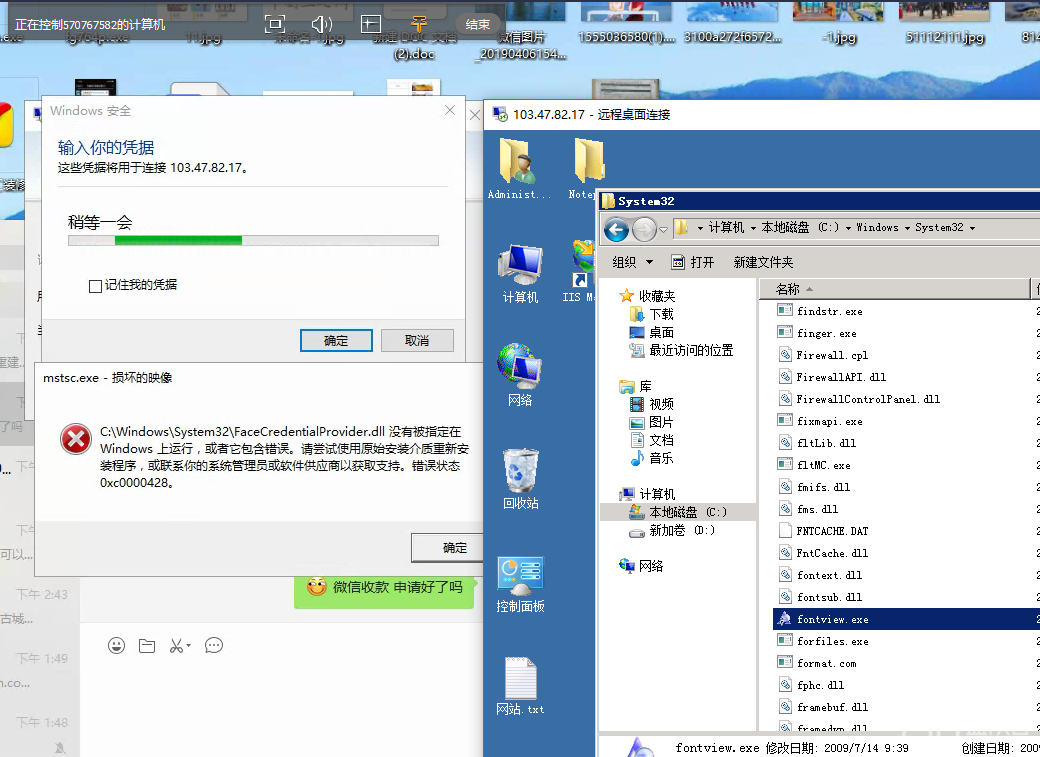Screen dimensions: 1040x757
Task: Select 图片 library in navigation pane
Action: pyautogui.click(x=651, y=422)
